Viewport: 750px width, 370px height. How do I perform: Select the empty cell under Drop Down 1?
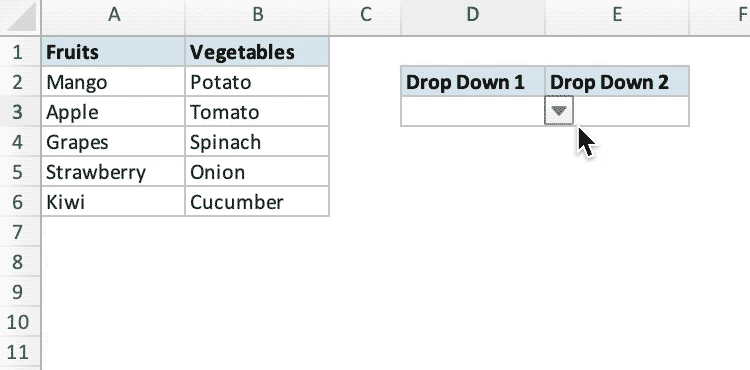pos(473,111)
